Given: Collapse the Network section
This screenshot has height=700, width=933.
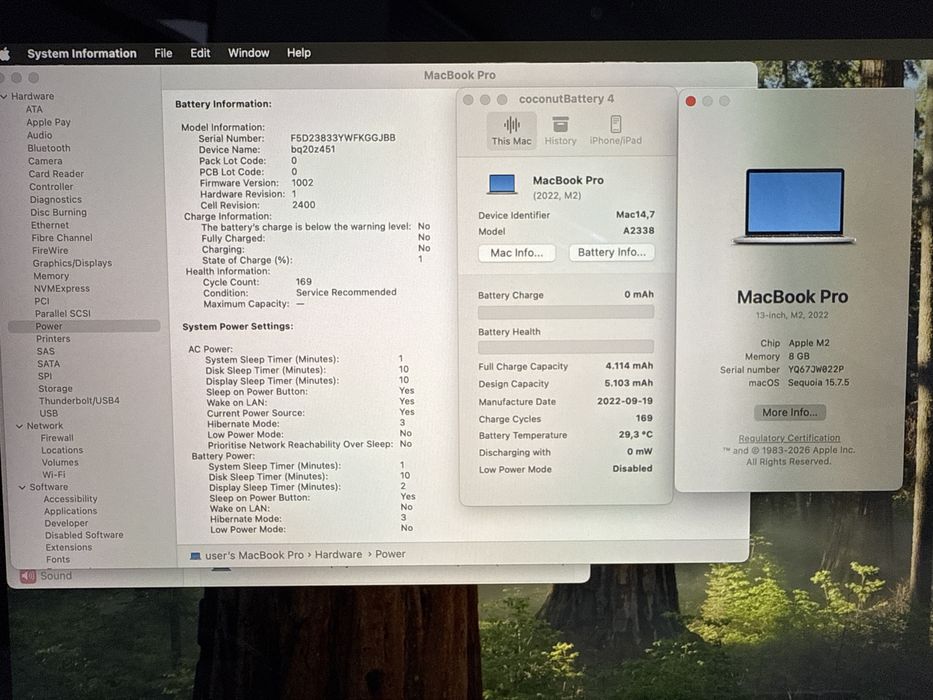Looking at the screenshot, I should click(x=20, y=426).
